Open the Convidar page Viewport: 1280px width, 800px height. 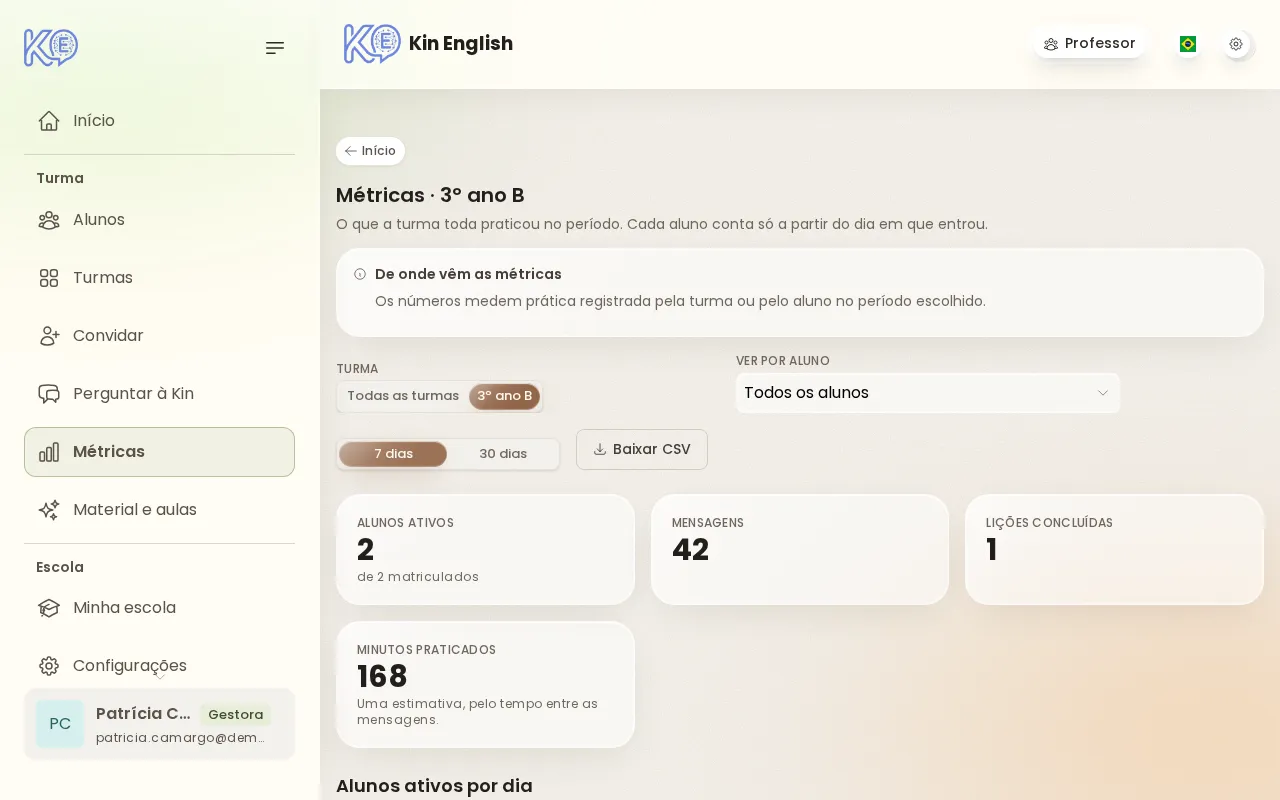click(x=159, y=336)
